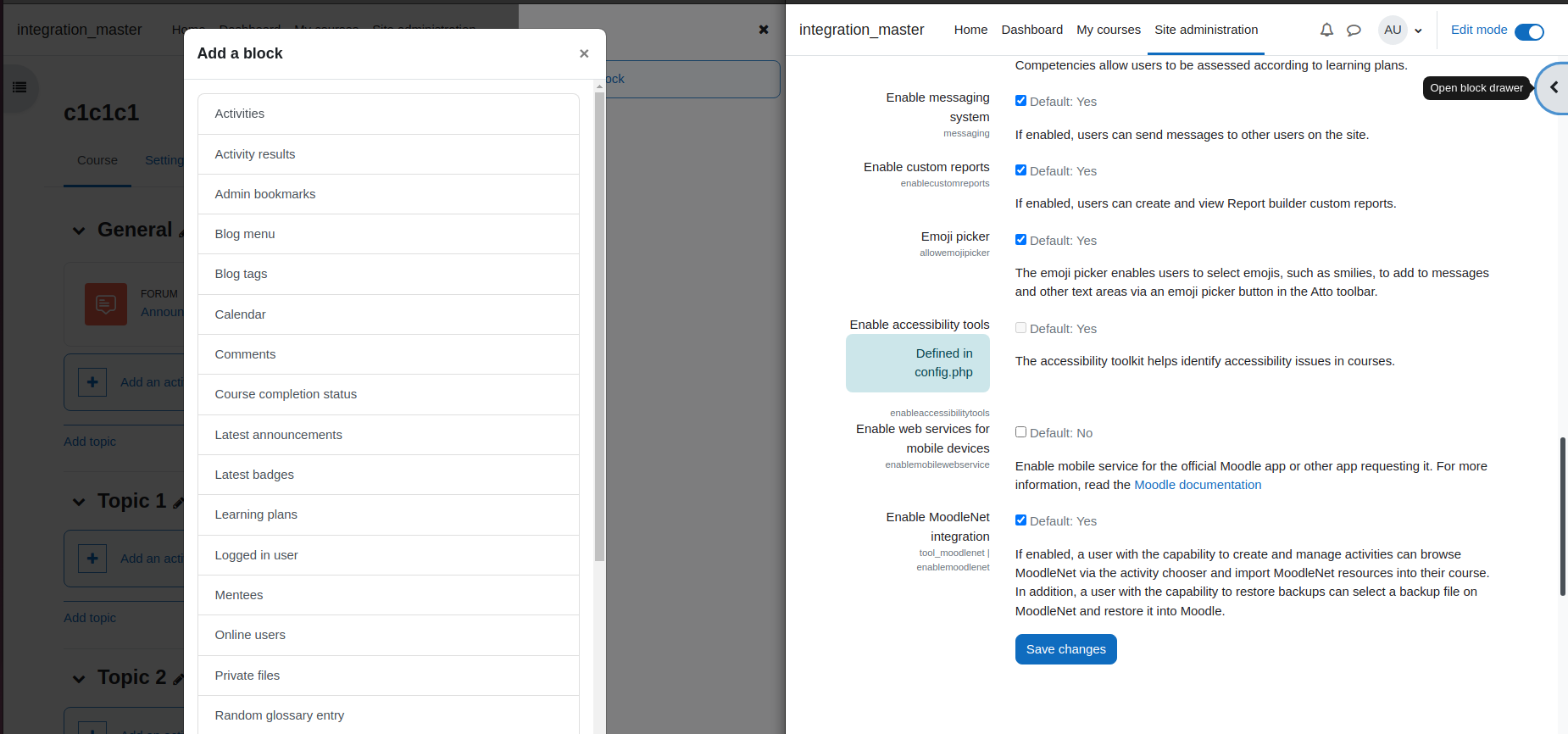Viewport: 1568px width, 734px height.
Task: Add Mentees block
Action: (x=388, y=595)
